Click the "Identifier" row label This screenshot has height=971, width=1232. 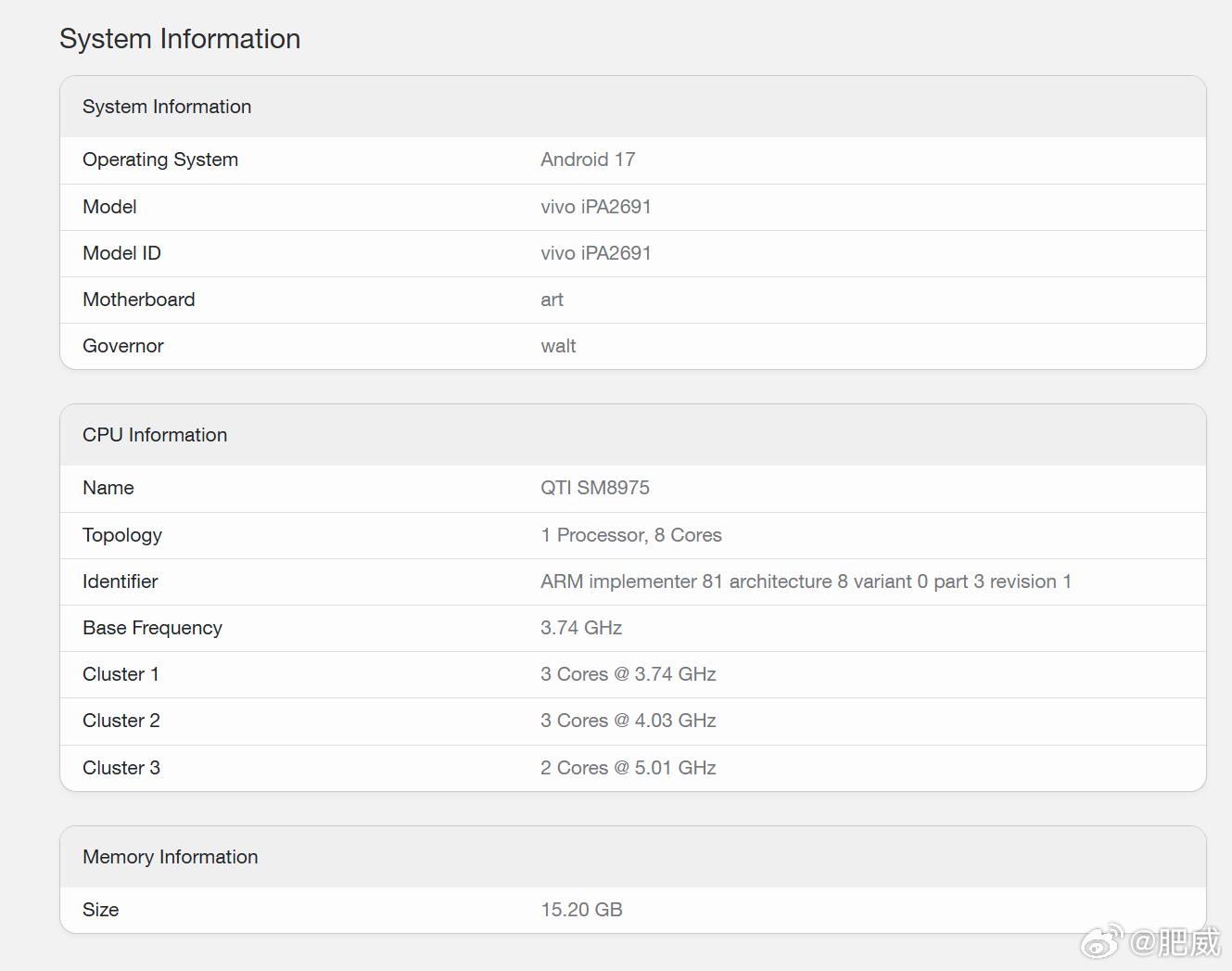pyautogui.click(x=121, y=581)
